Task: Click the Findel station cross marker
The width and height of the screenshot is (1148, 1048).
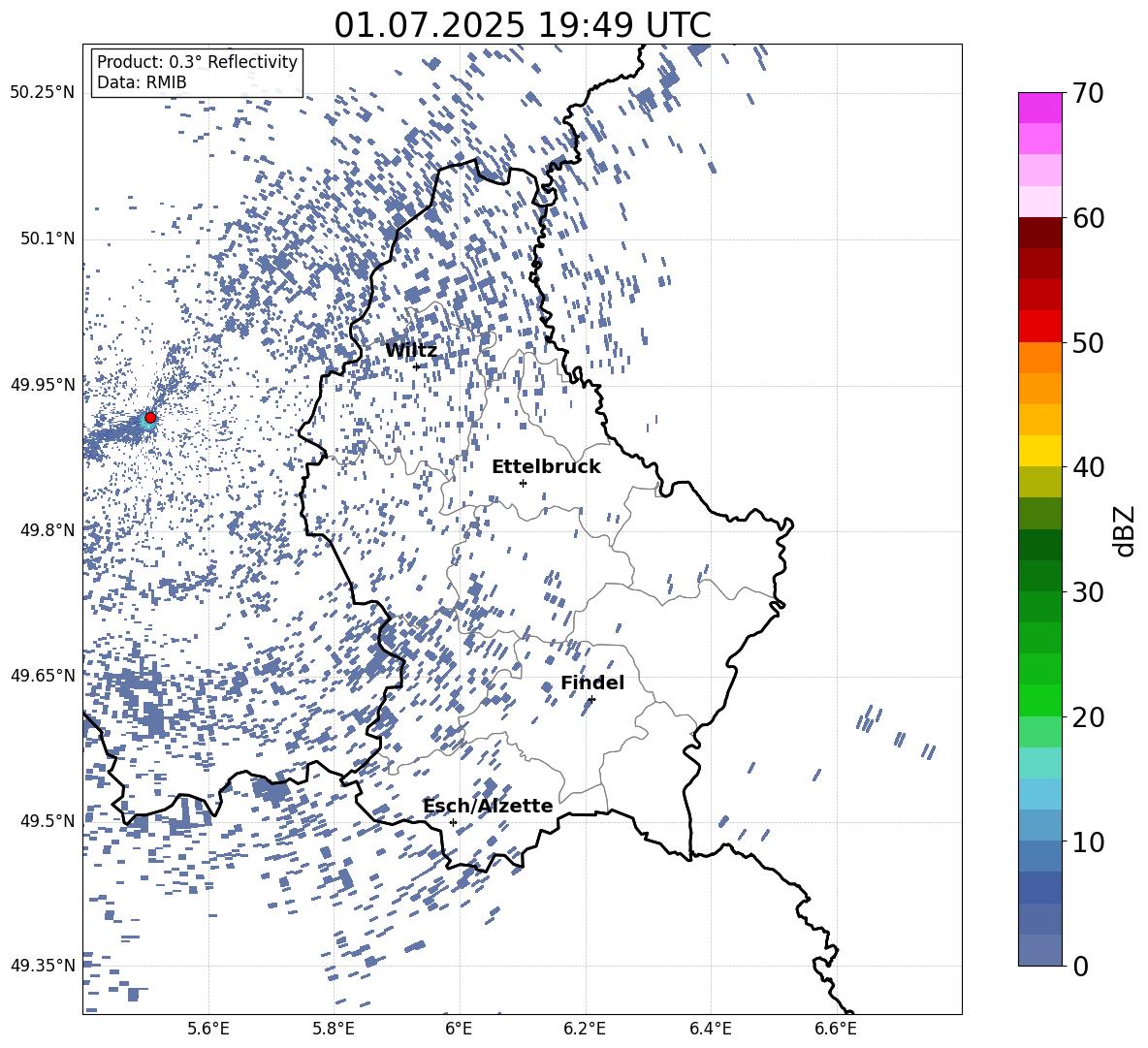Action: click(591, 699)
